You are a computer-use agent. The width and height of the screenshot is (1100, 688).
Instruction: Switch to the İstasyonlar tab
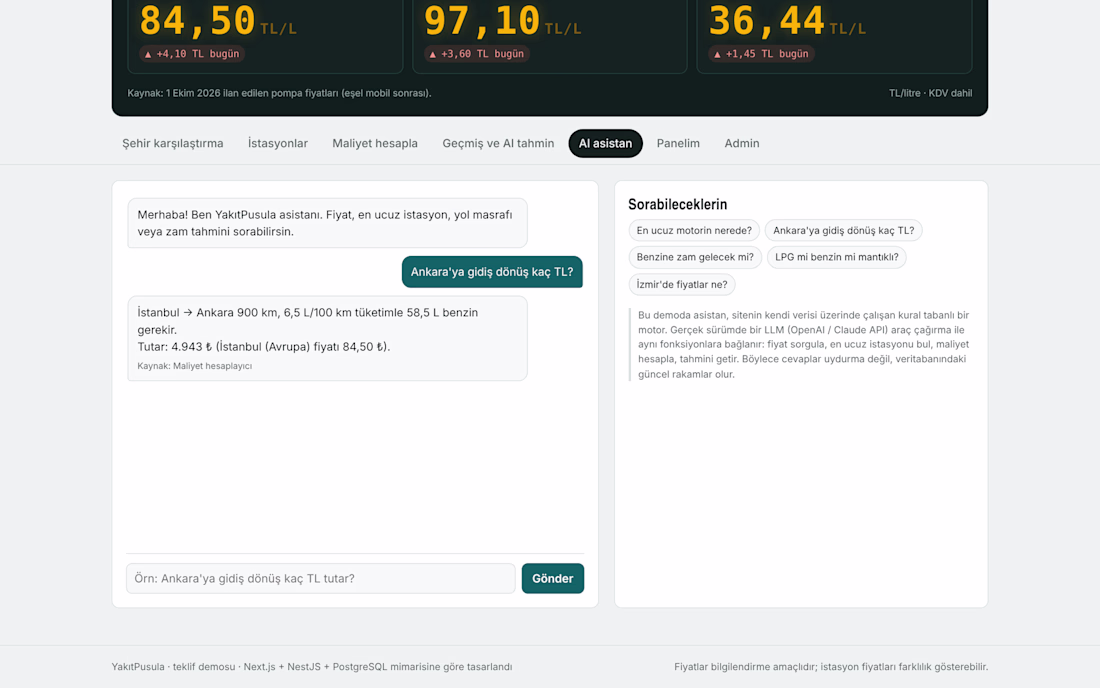pyautogui.click(x=278, y=143)
